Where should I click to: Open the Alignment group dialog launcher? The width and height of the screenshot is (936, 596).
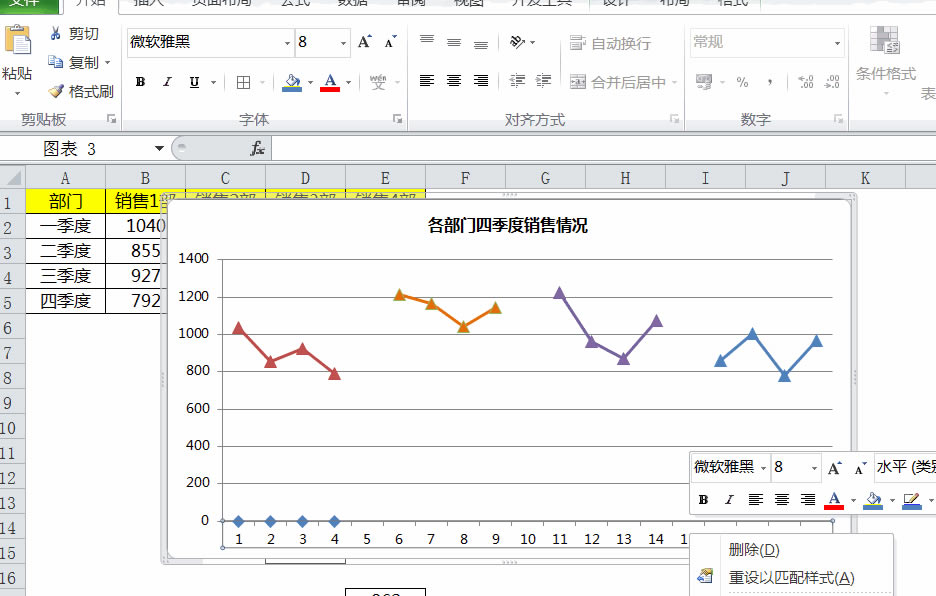(675, 119)
